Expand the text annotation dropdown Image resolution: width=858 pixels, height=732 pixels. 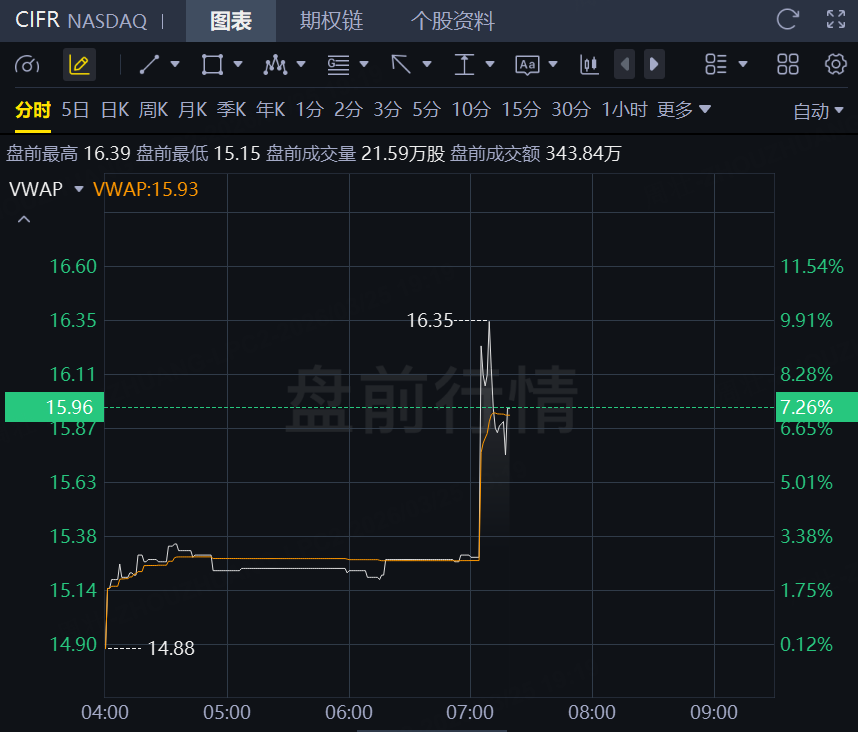[x=553, y=65]
